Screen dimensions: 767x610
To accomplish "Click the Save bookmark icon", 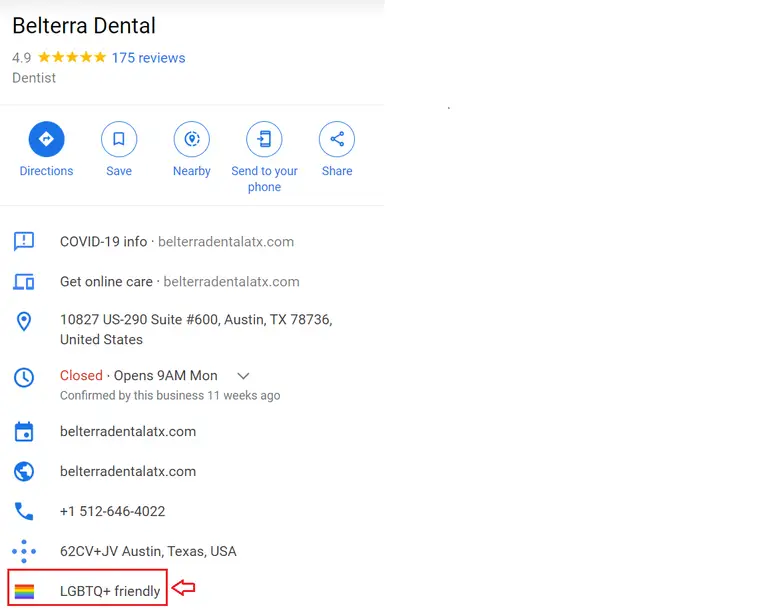I will coord(119,139).
